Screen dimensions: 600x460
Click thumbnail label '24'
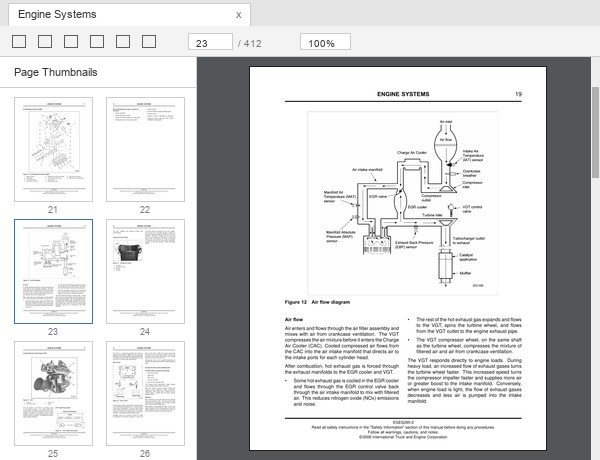click(x=145, y=331)
